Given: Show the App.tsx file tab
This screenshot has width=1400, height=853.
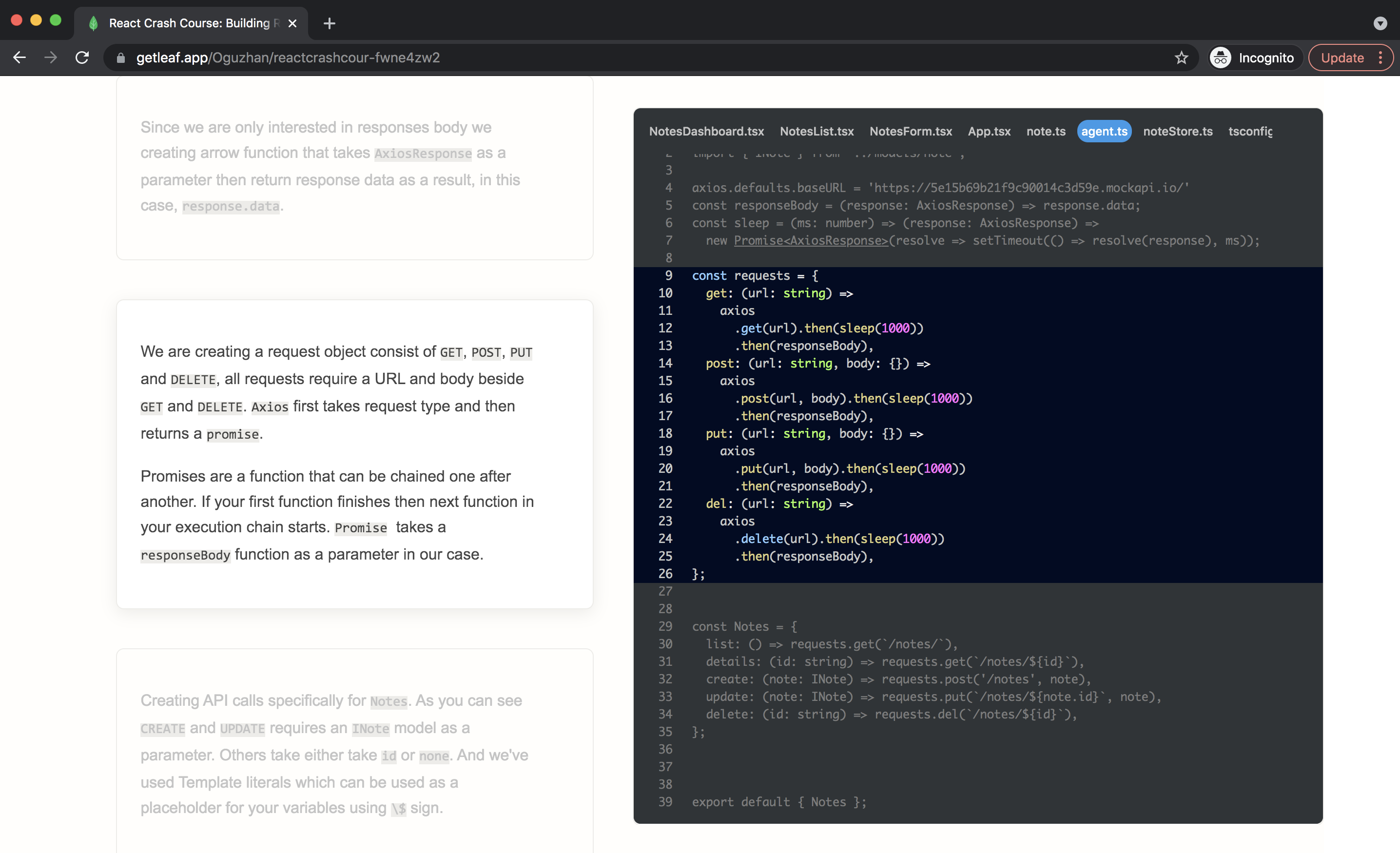Looking at the screenshot, I should [x=989, y=131].
